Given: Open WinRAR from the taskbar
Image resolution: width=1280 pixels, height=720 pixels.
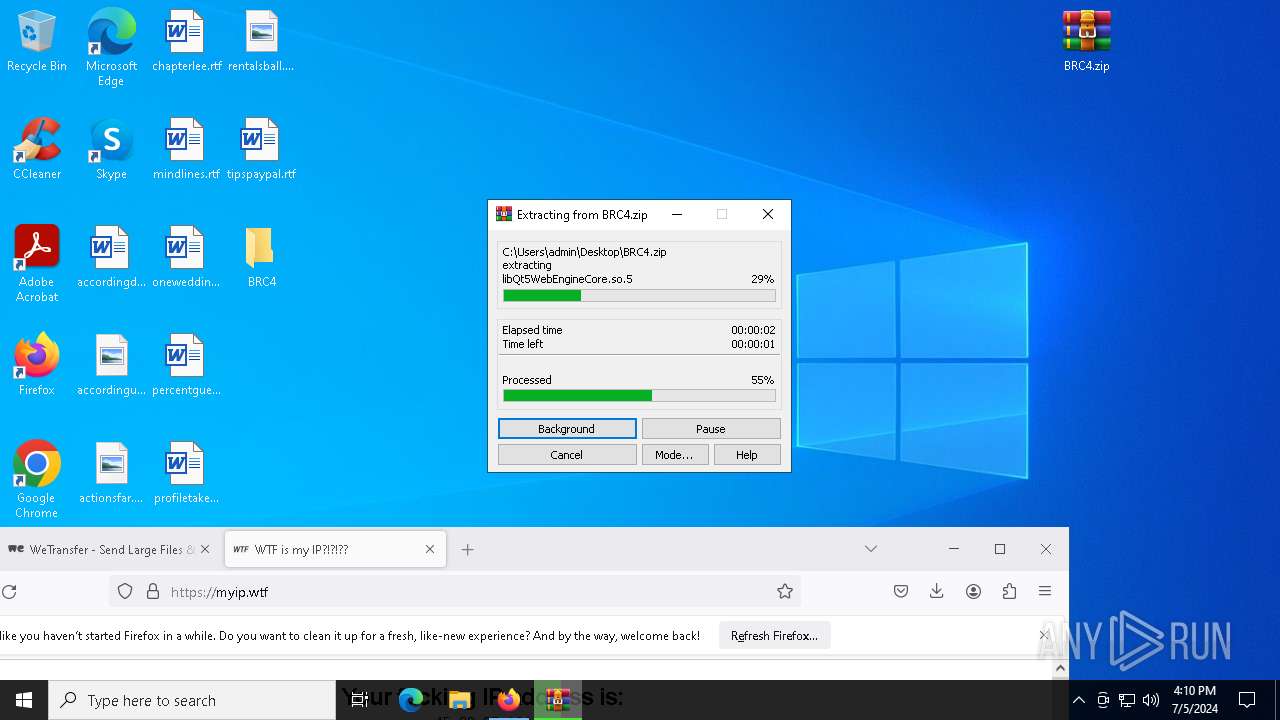Looking at the screenshot, I should 558,700.
